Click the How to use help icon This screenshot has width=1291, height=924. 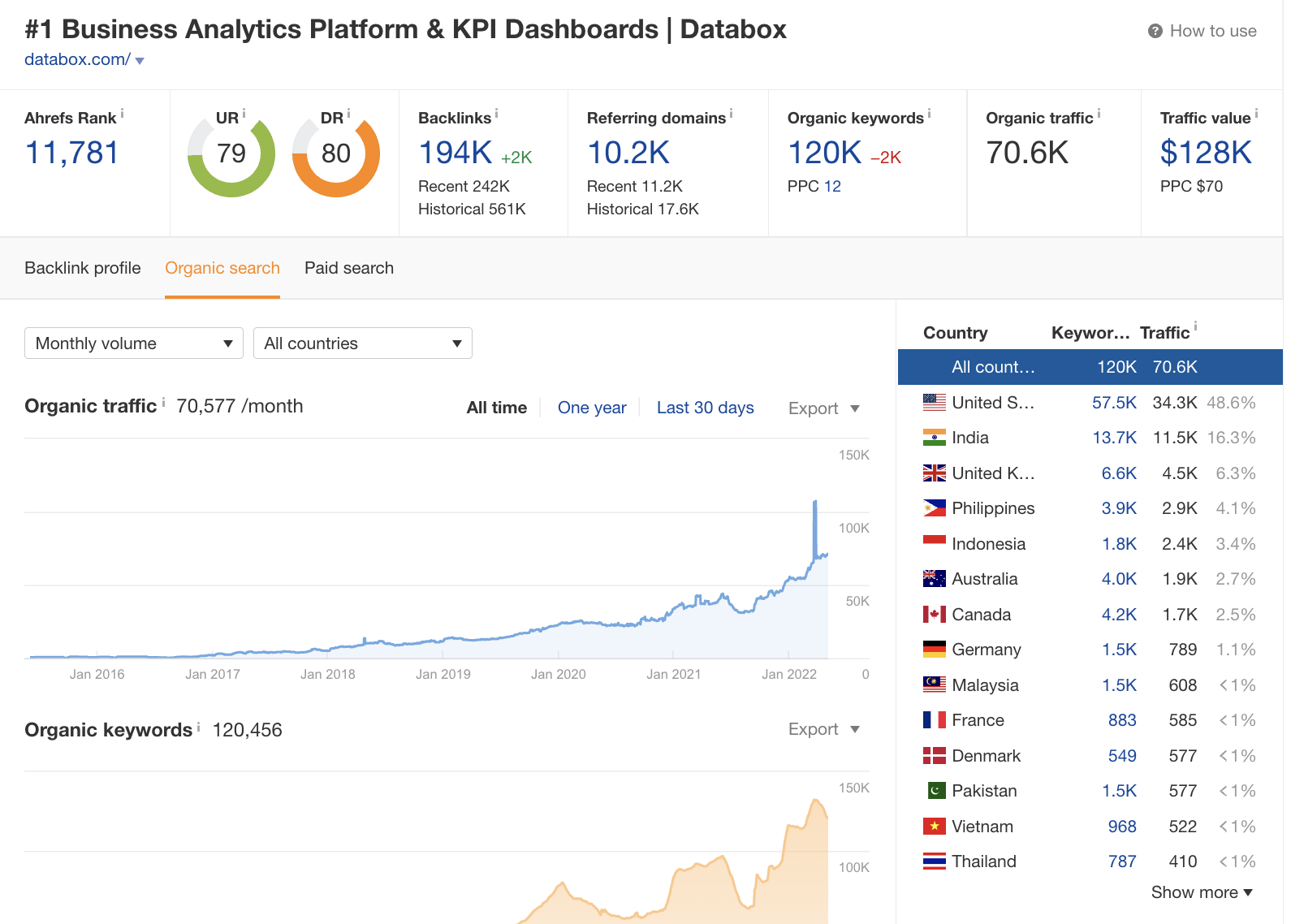pyautogui.click(x=1155, y=31)
